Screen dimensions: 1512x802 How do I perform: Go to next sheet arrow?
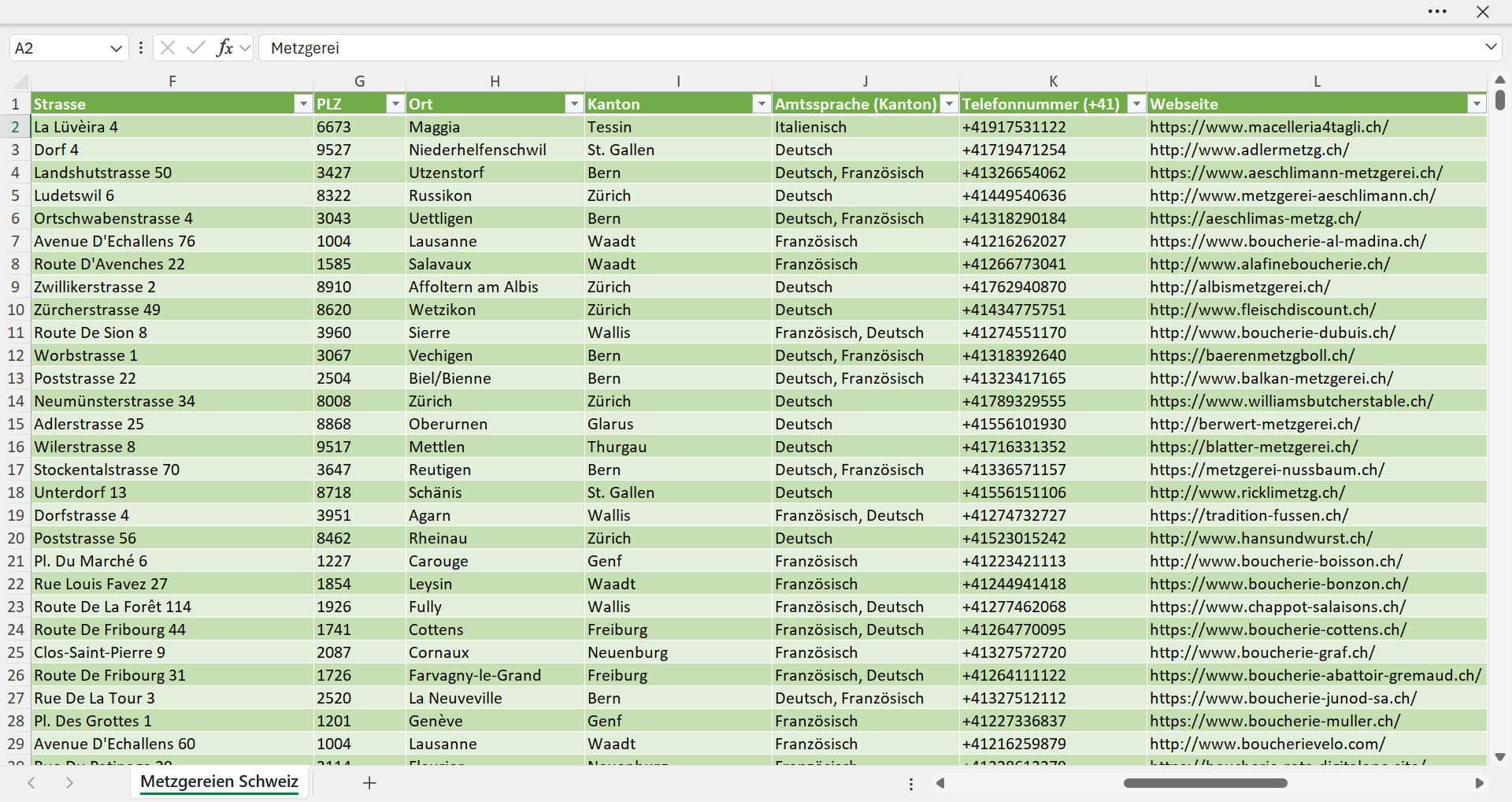tap(69, 782)
